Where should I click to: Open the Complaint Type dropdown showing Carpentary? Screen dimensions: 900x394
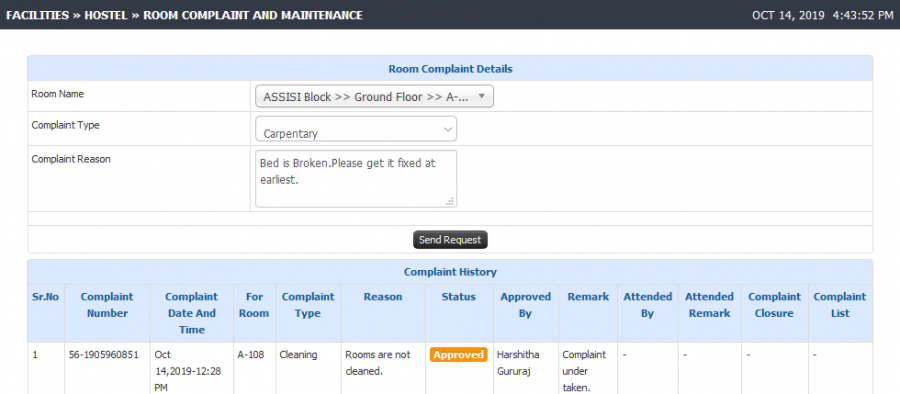pos(356,129)
